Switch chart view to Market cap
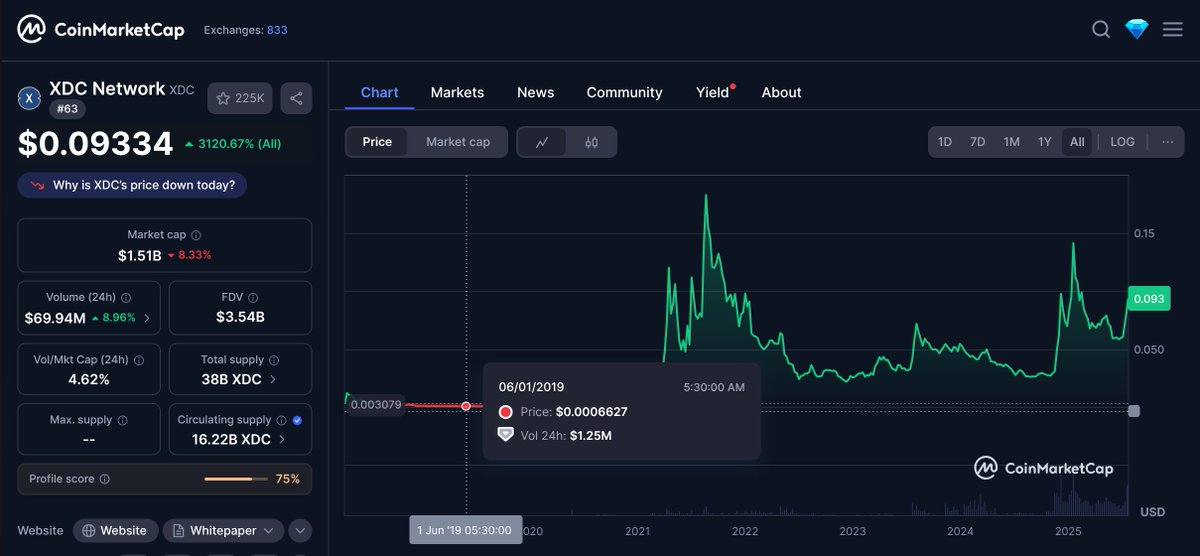Viewport: 1200px width, 556px height. (x=458, y=142)
